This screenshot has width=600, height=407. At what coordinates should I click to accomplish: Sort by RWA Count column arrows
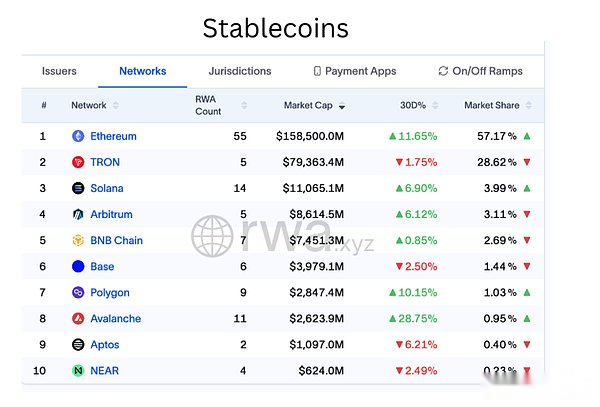coord(244,105)
